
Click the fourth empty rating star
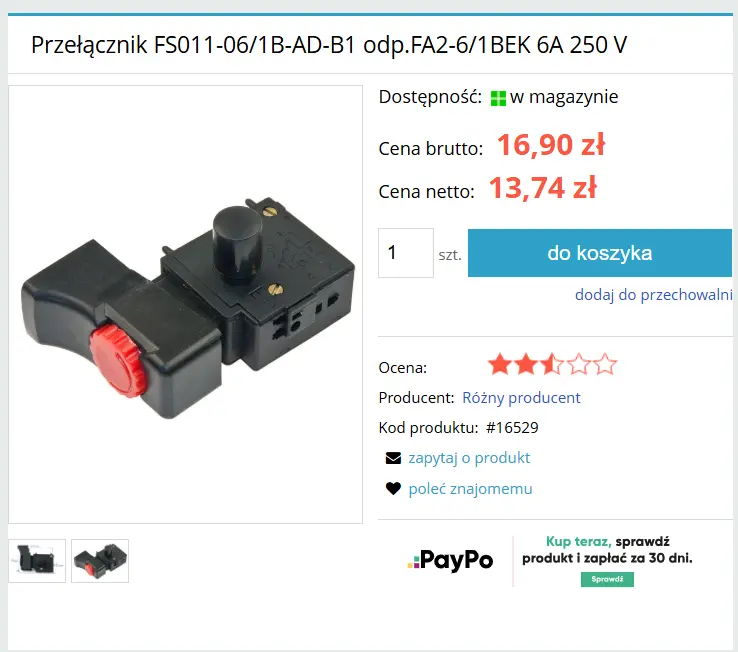(578, 365)
